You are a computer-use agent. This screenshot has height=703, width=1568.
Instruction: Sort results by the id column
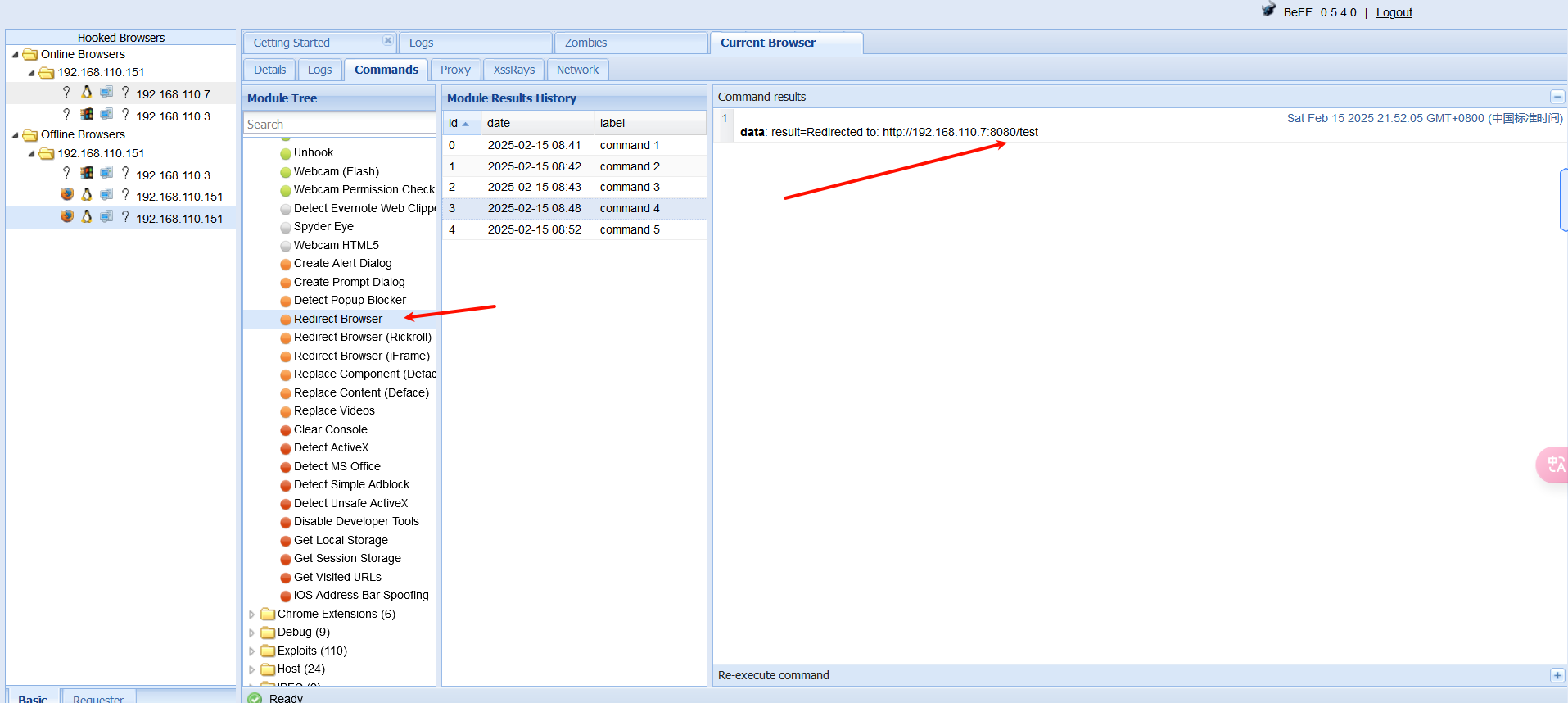click(x=462, y=123)
